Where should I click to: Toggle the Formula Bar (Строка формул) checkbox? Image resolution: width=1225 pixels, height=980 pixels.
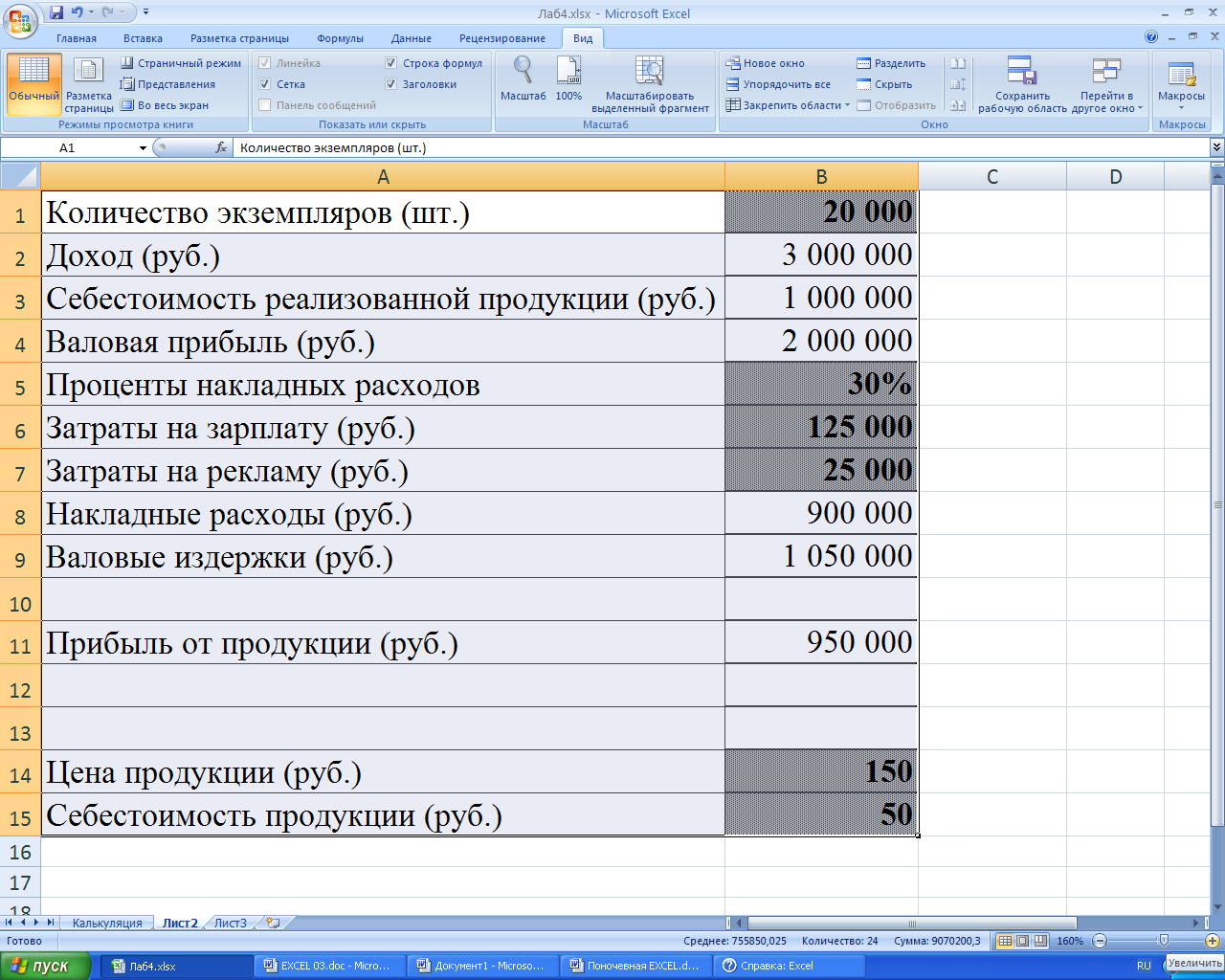pos(391,63)
